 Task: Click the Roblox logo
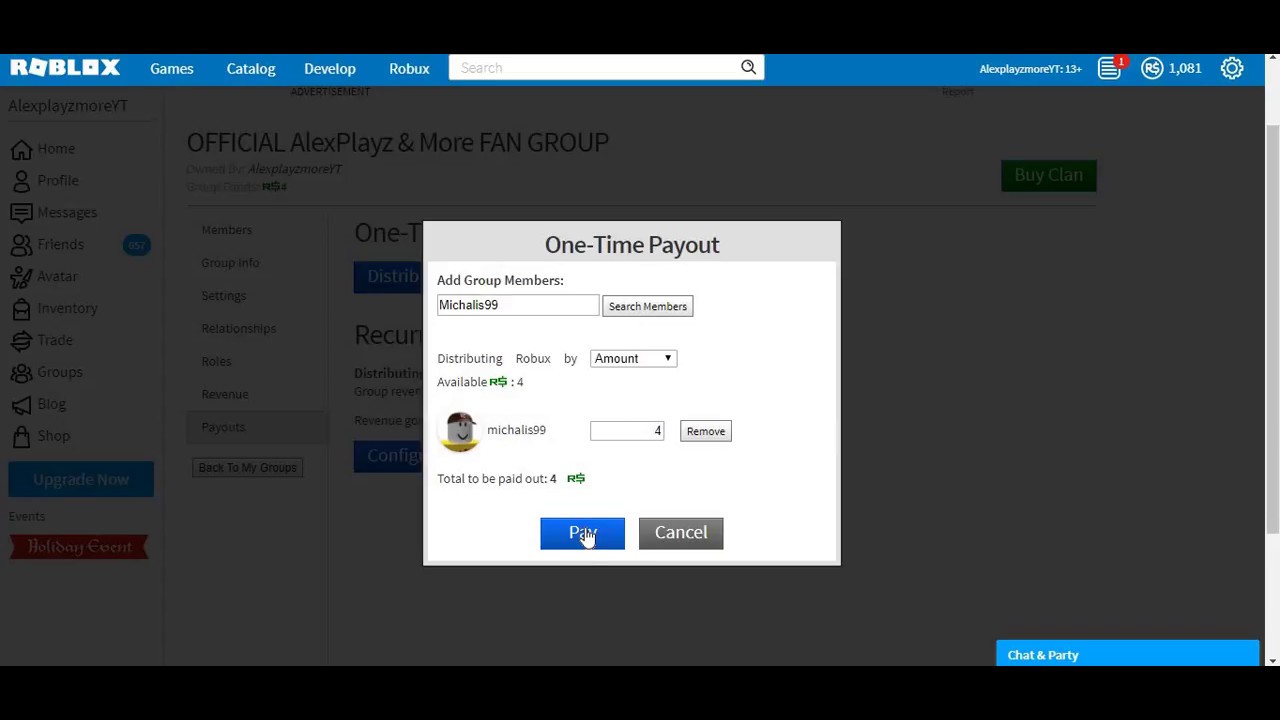tap(65, 68)
